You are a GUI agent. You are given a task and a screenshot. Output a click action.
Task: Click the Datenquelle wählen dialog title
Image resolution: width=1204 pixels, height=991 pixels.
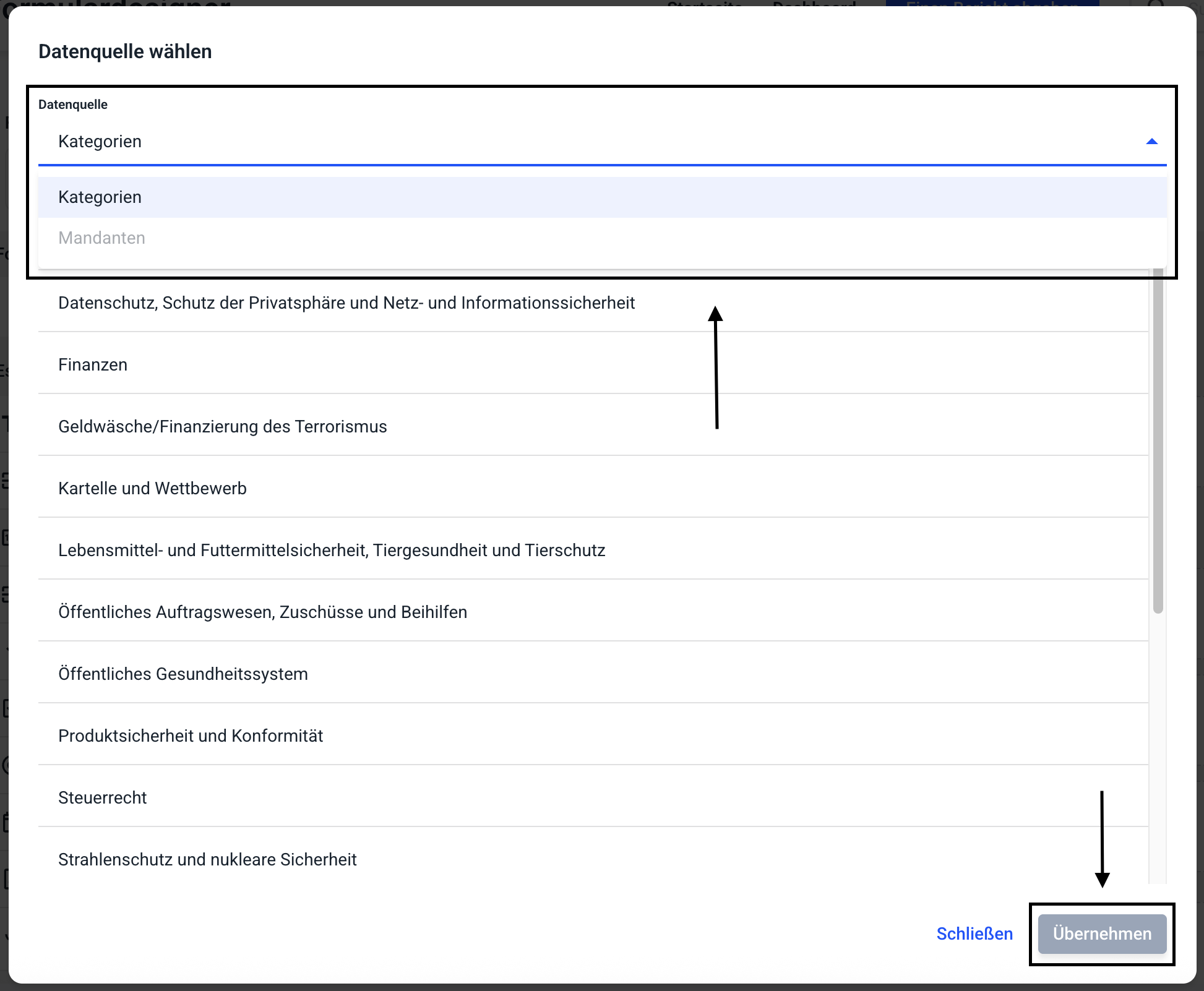coord(125,51)
